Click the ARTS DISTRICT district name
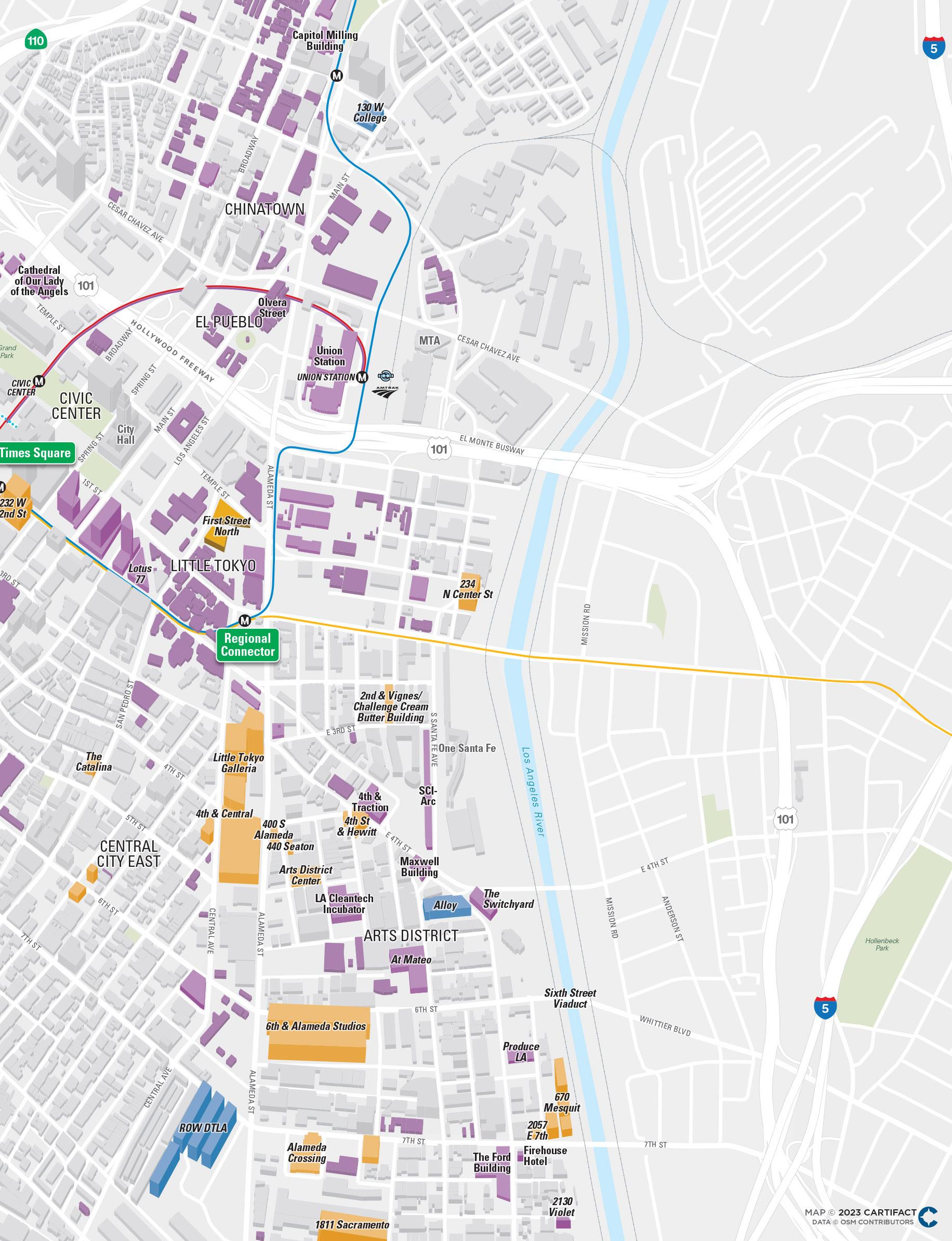This screenshot has width=952, height=1241. pyautogui.click(x=411, y=935)
